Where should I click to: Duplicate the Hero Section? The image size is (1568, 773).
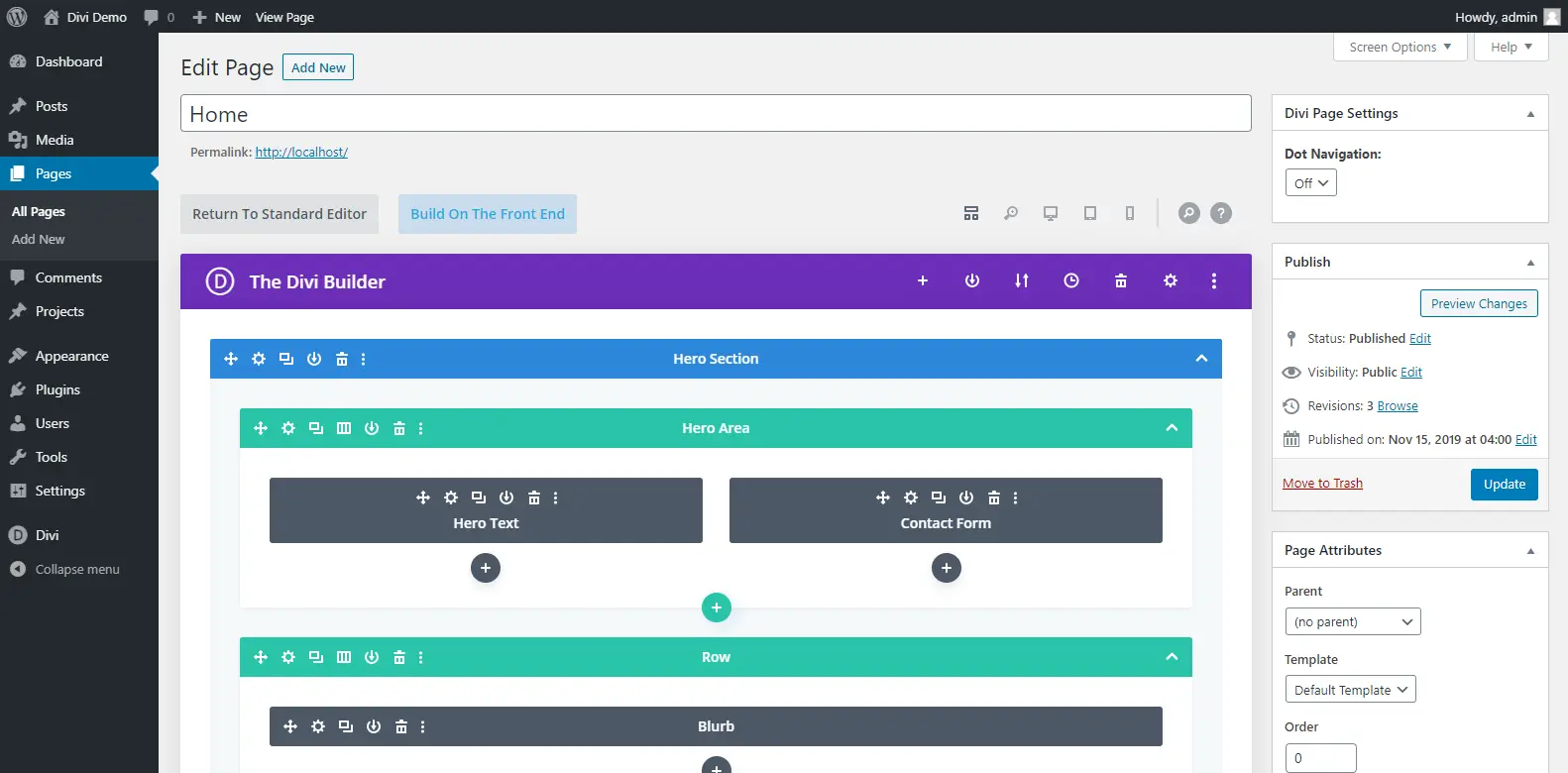pyautogui.click(x=286, y=359)
